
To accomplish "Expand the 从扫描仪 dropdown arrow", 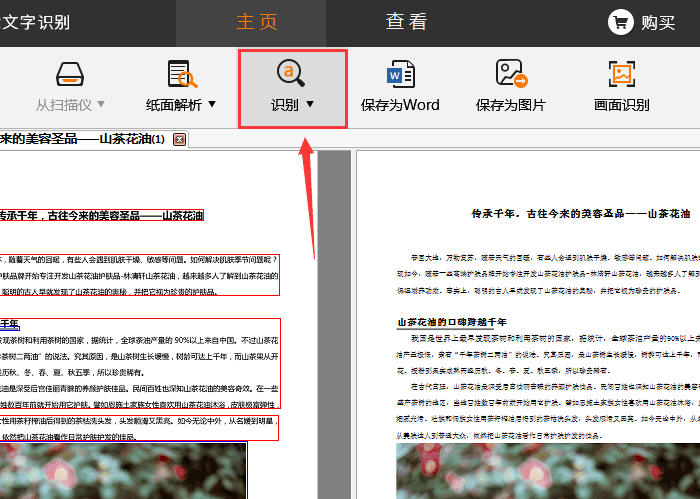I will (101, 104).
